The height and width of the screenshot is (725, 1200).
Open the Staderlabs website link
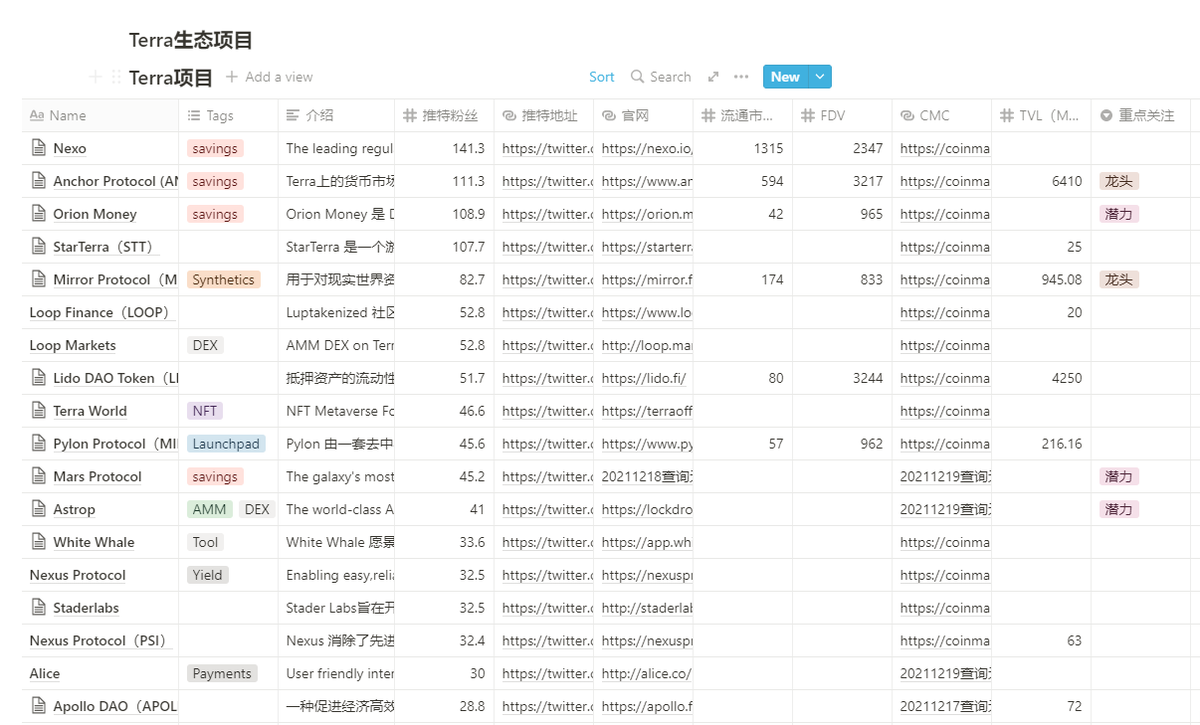click(x=647, y=607)
